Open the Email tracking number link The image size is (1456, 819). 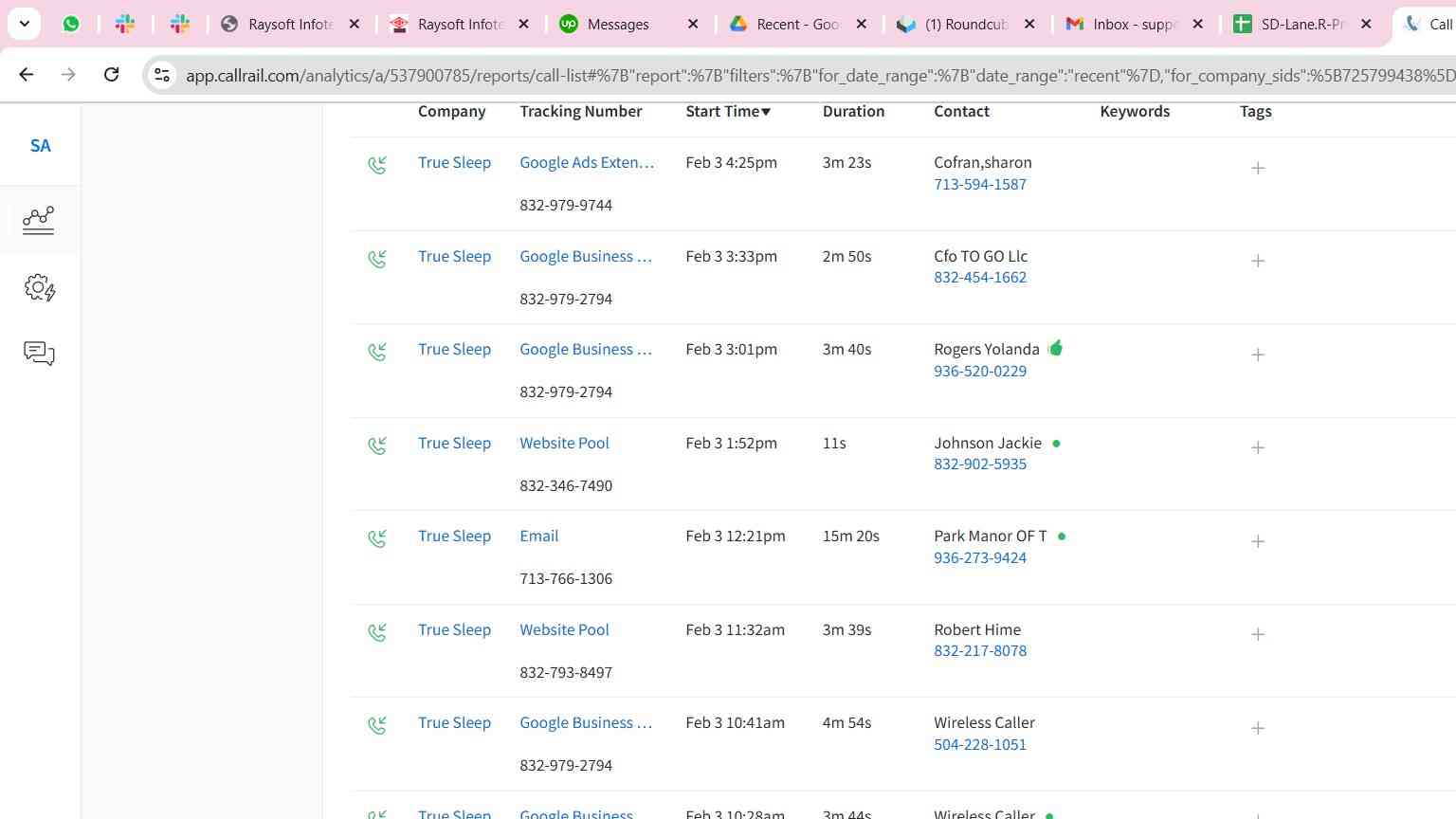(x=538, y=537)
